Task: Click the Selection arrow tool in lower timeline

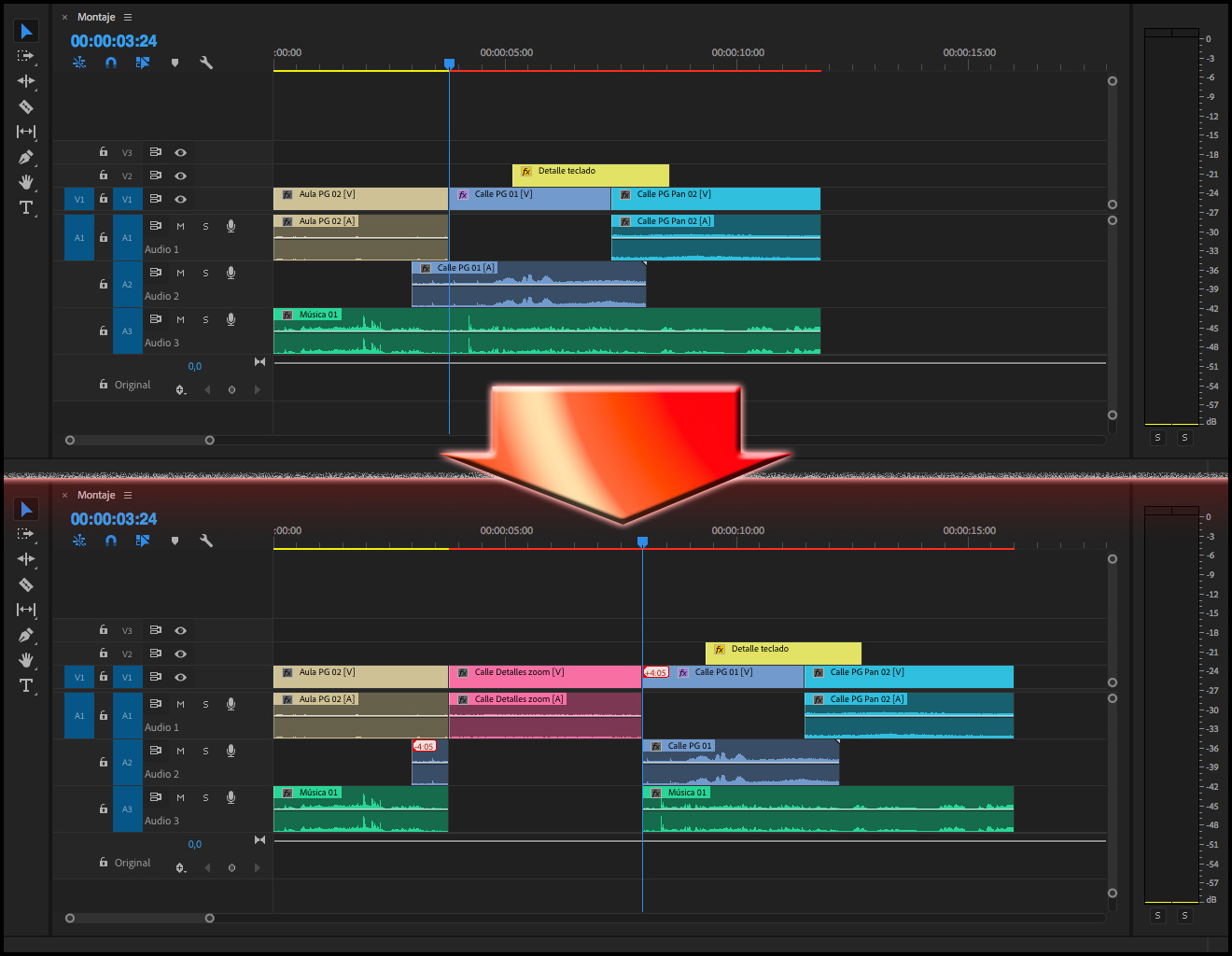Action: coord(26,509)
